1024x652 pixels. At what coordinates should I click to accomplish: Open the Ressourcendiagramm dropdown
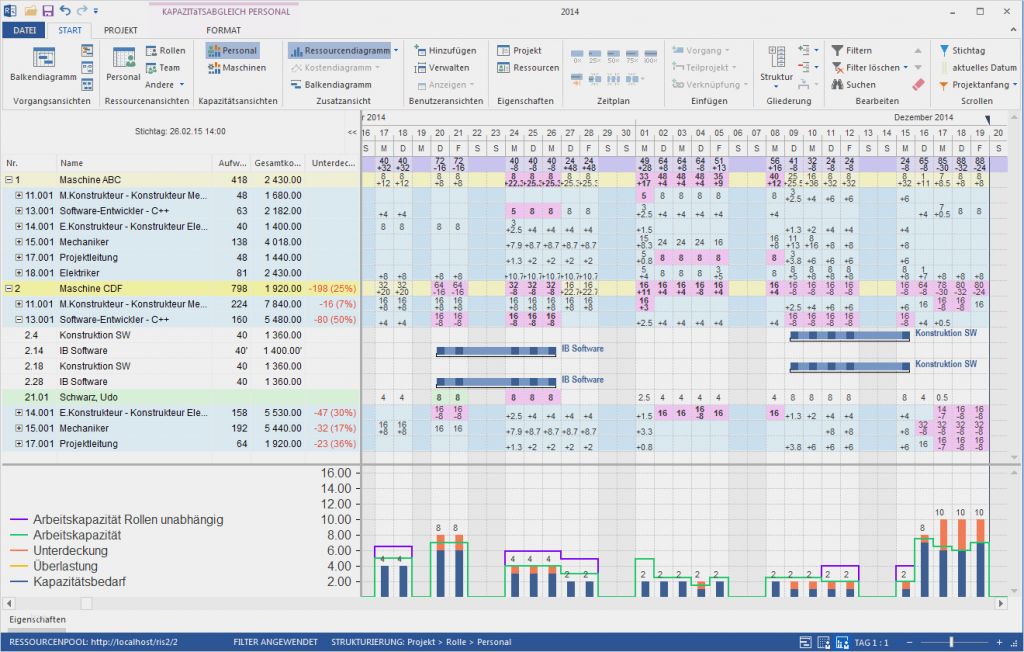(x=396, y=50)
